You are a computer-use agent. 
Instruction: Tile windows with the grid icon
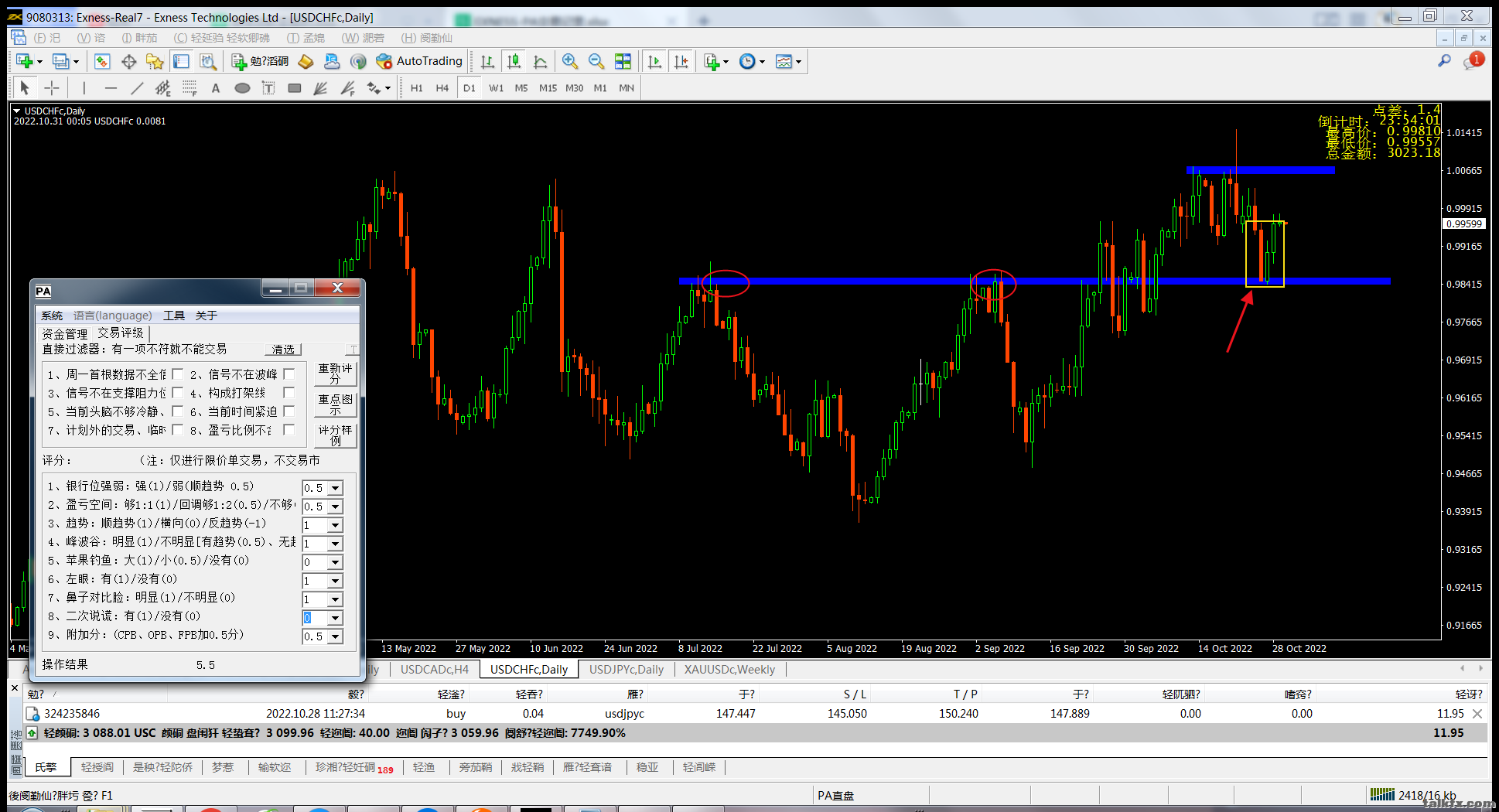coord(623,61)
